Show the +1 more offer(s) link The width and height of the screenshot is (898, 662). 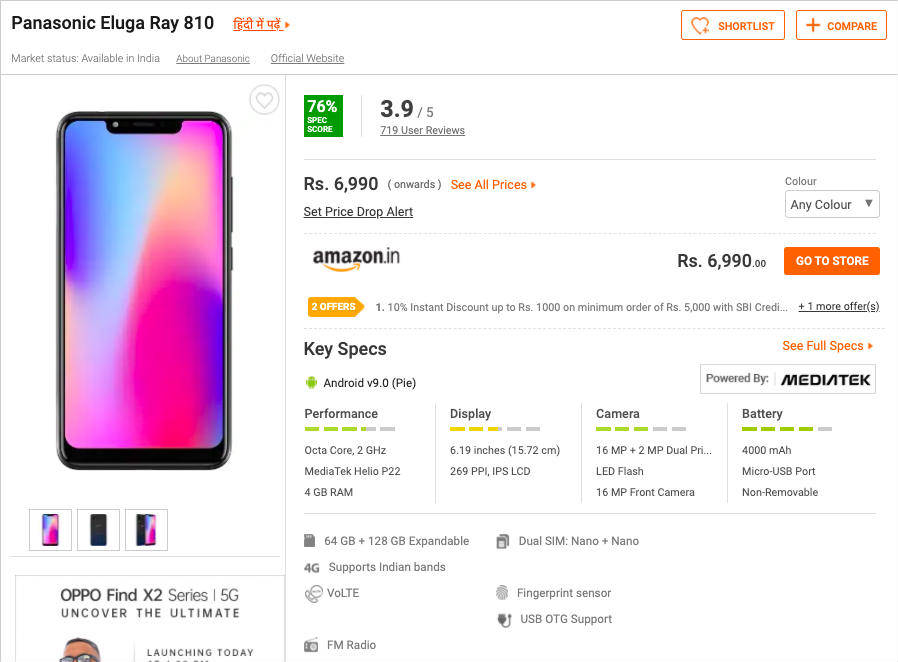(838, 307)
